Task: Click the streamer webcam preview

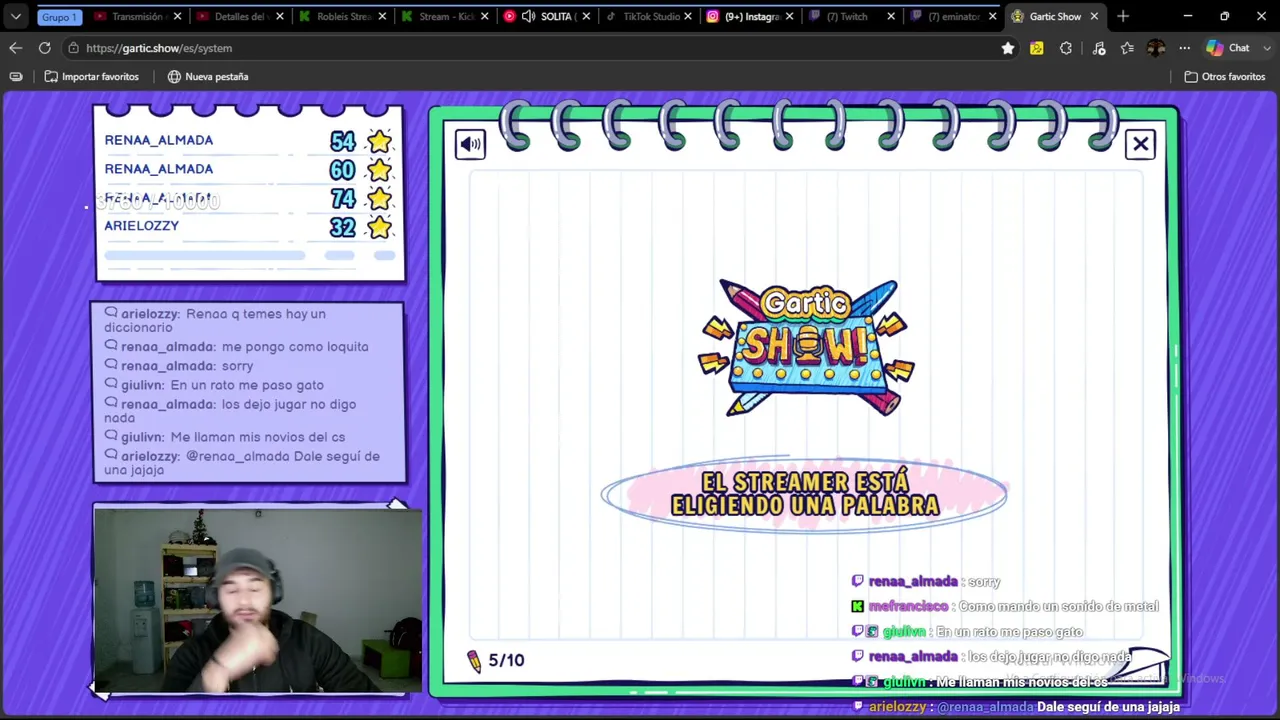Action: 258,600
